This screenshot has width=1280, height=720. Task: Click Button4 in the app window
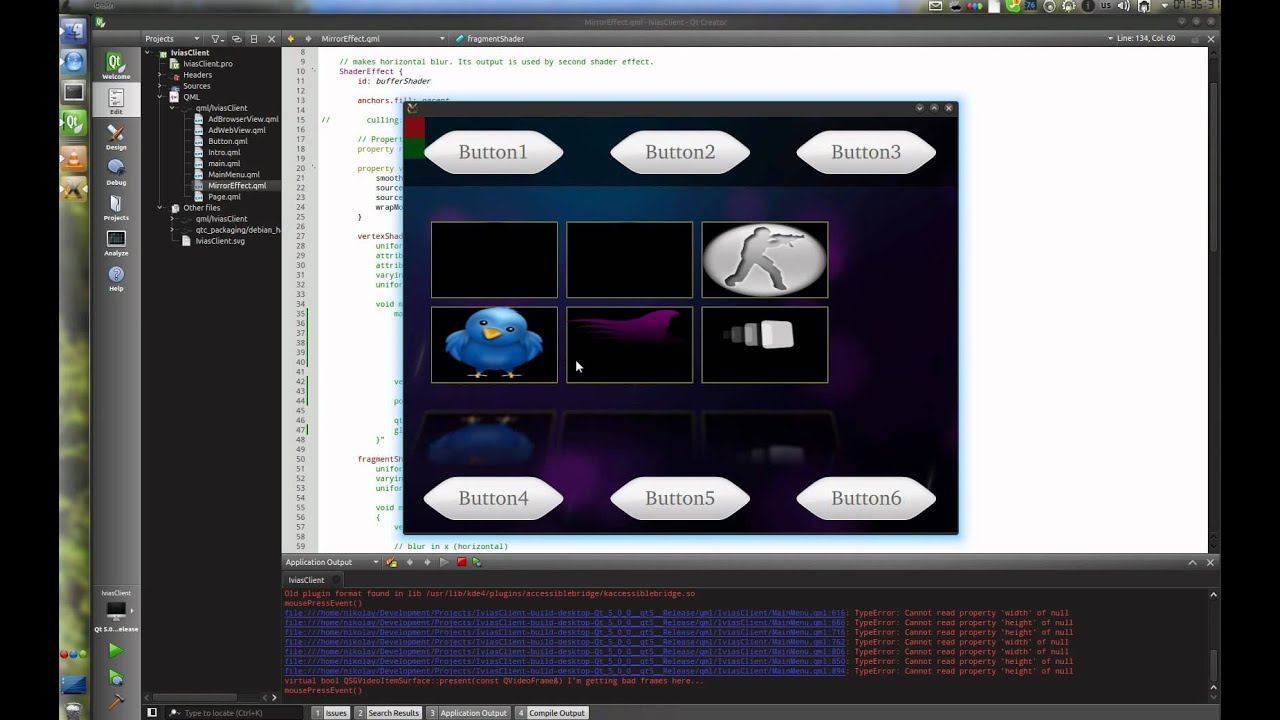pyautogui.click(x=493, y=498)
